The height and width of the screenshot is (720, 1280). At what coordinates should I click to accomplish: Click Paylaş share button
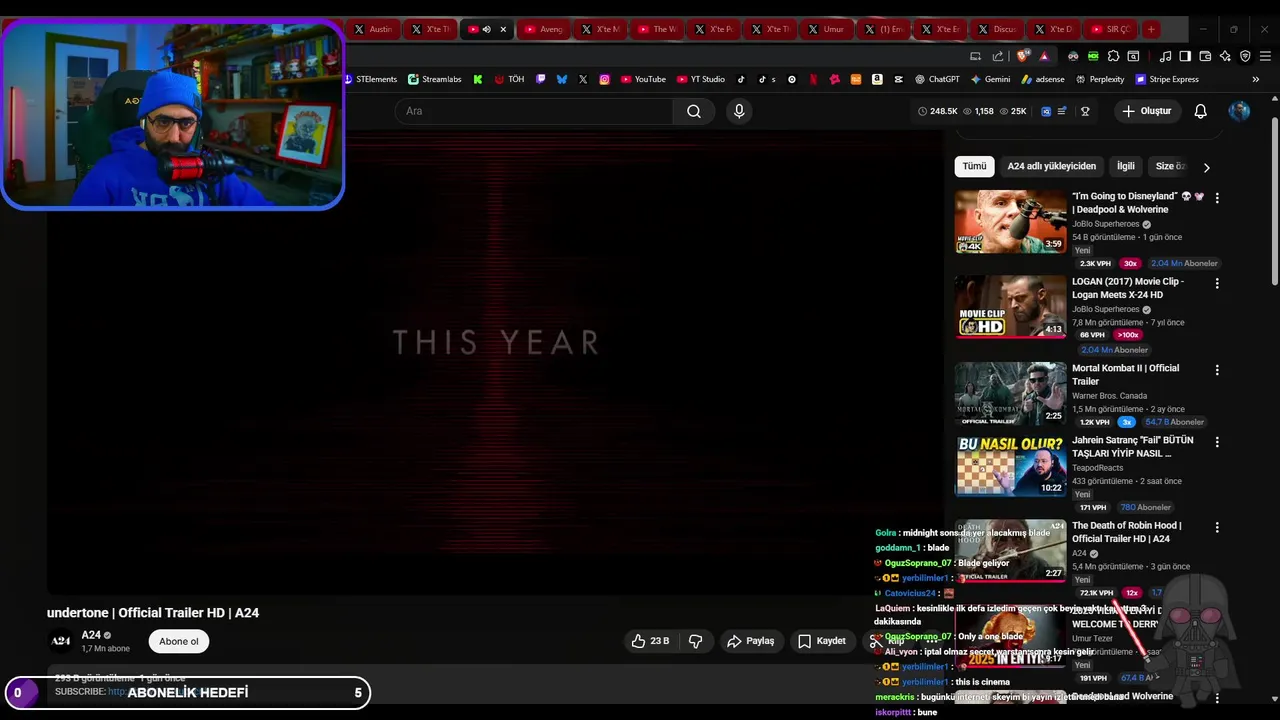(750, 641)
